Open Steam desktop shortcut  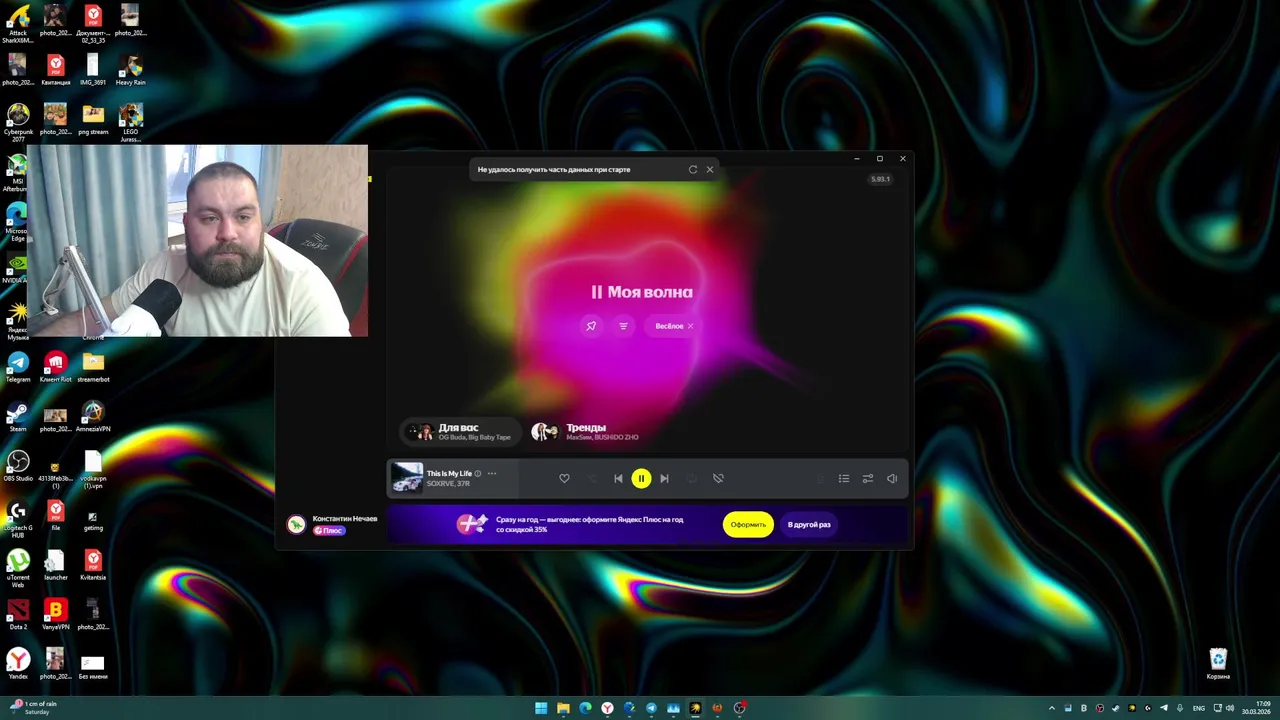[18, 416]
